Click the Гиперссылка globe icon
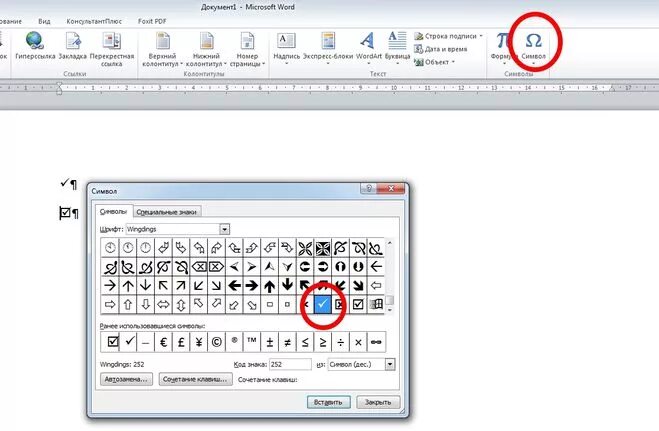 34,41
